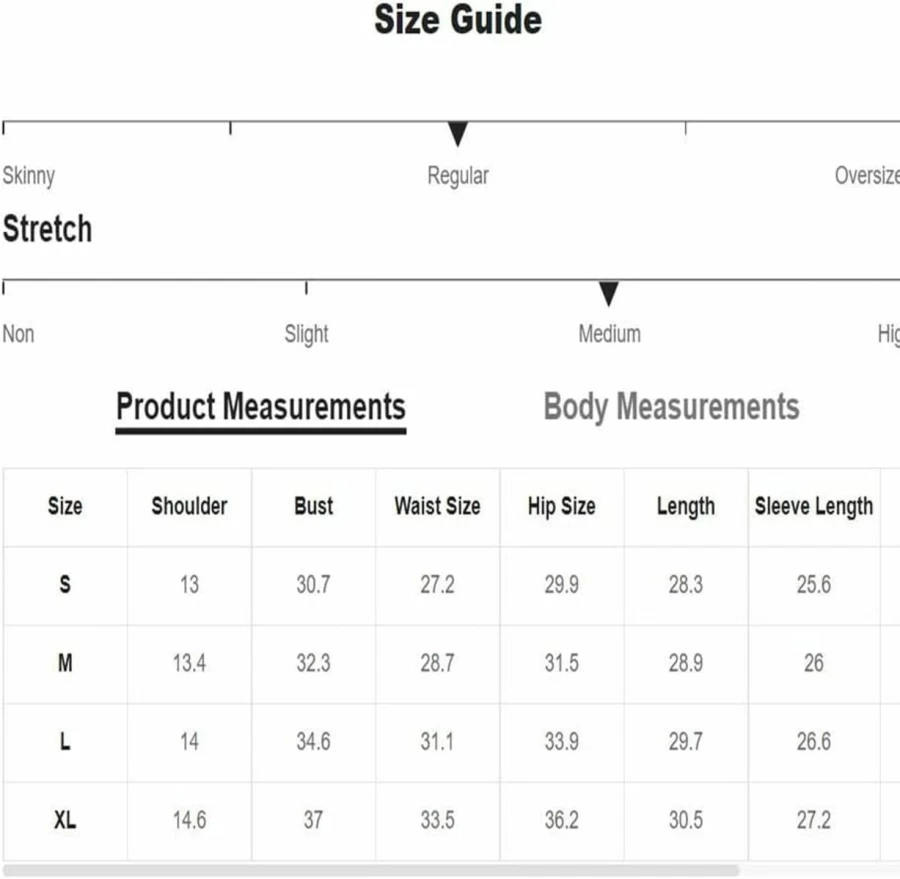The height and width of the screenshot is (879, 900).
Task: Click the horizontal scrollbar below the table
Action: [371, 870]
